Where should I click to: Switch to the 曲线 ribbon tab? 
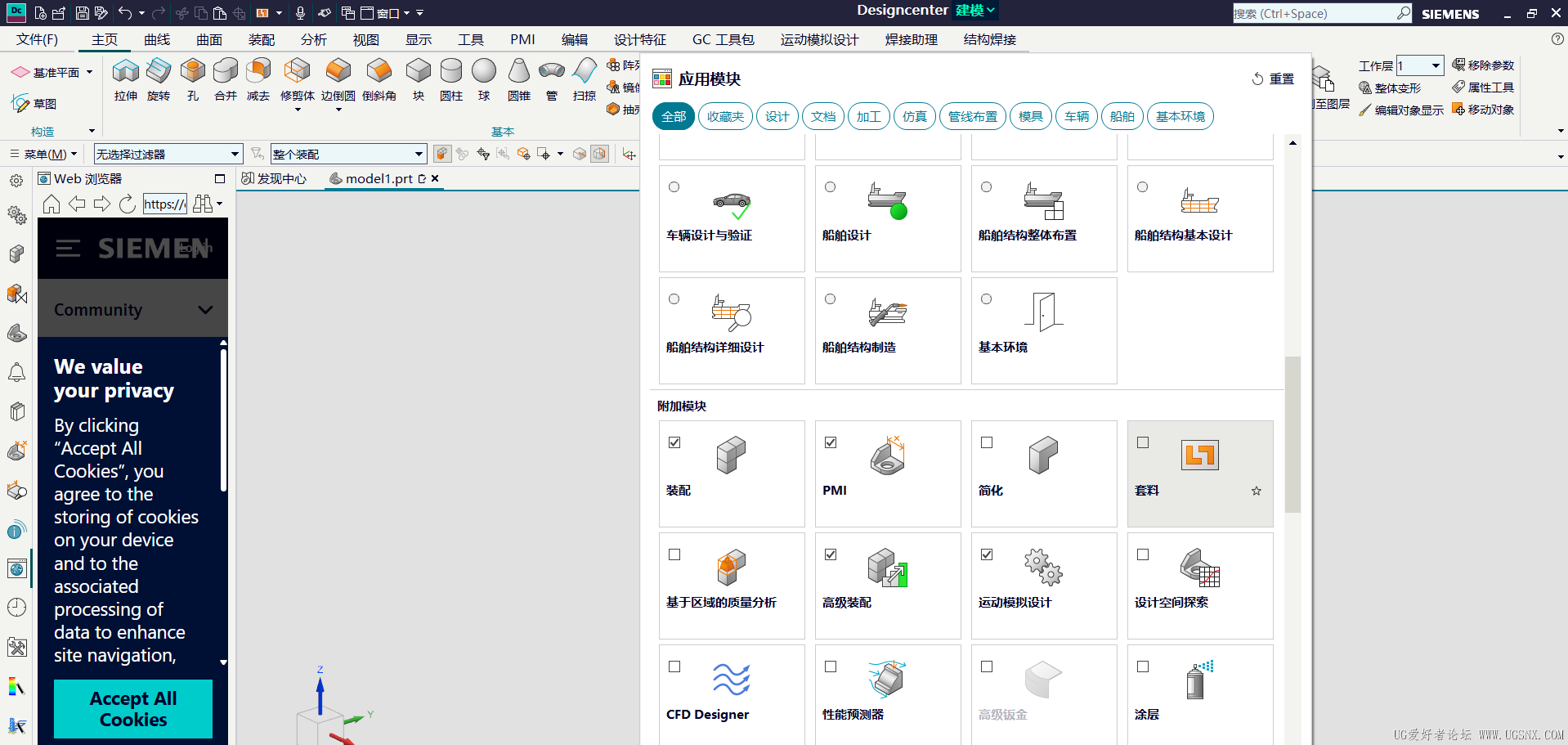[x=157, y=39]
